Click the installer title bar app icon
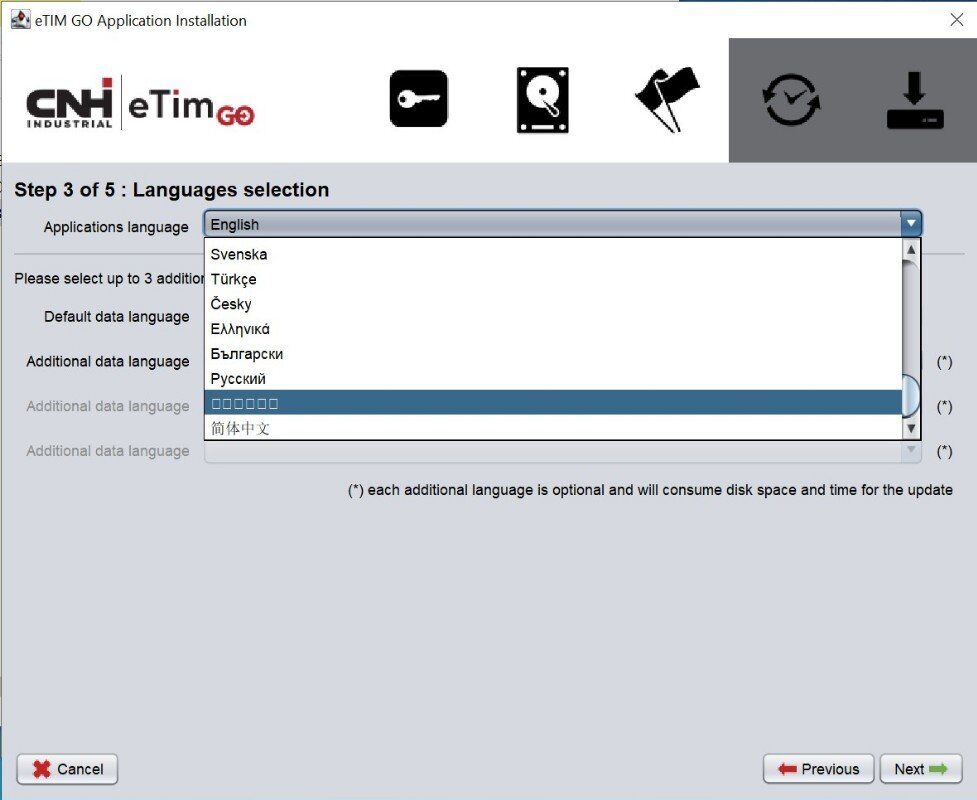Image resolution: width=977 pixels, height=800 pixels. [21, 19]
